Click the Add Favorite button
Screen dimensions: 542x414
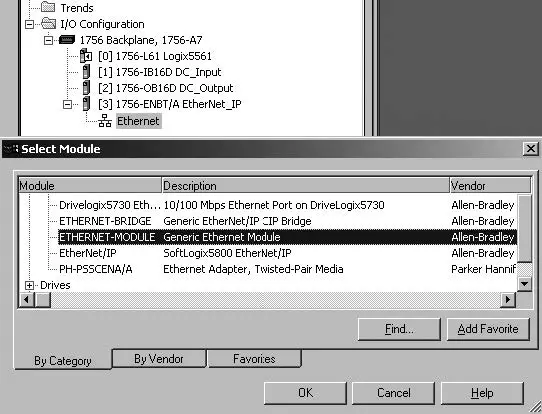(x=488, y=329)
